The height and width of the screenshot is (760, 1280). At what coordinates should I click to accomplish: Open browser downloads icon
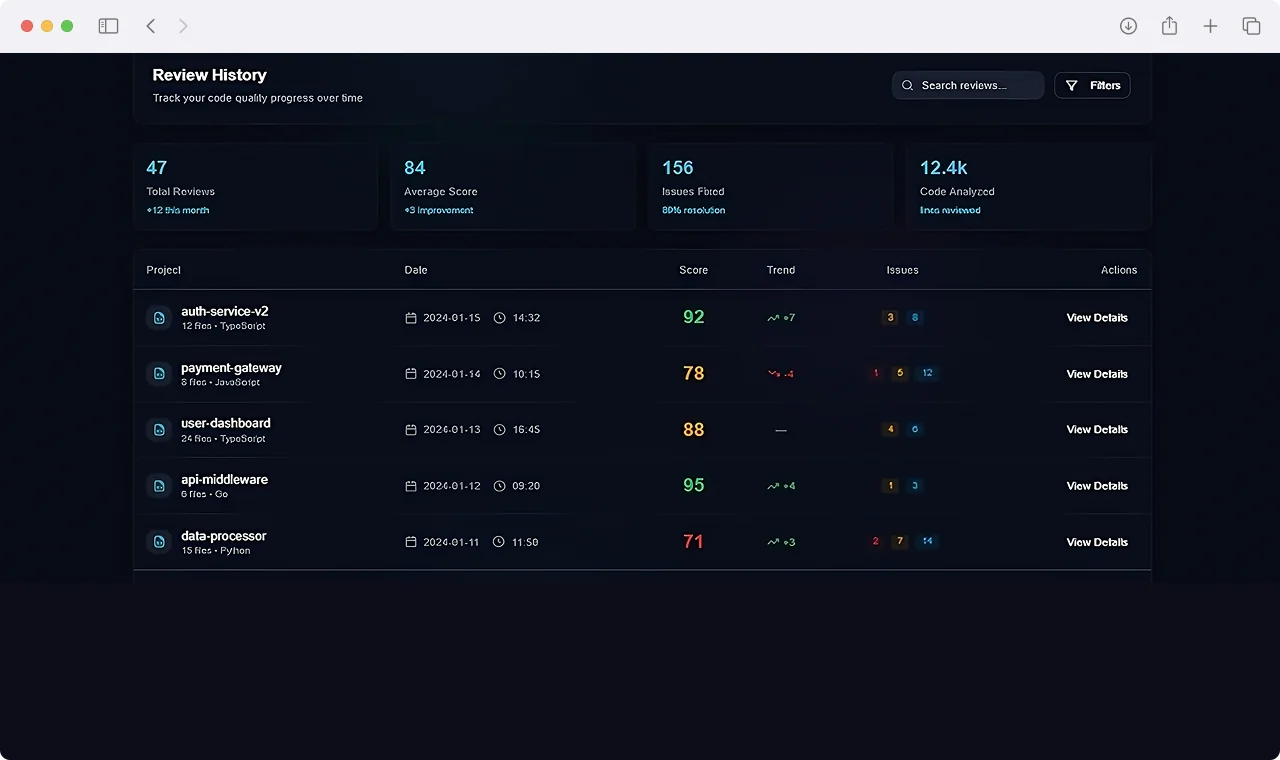point(1128,26)
